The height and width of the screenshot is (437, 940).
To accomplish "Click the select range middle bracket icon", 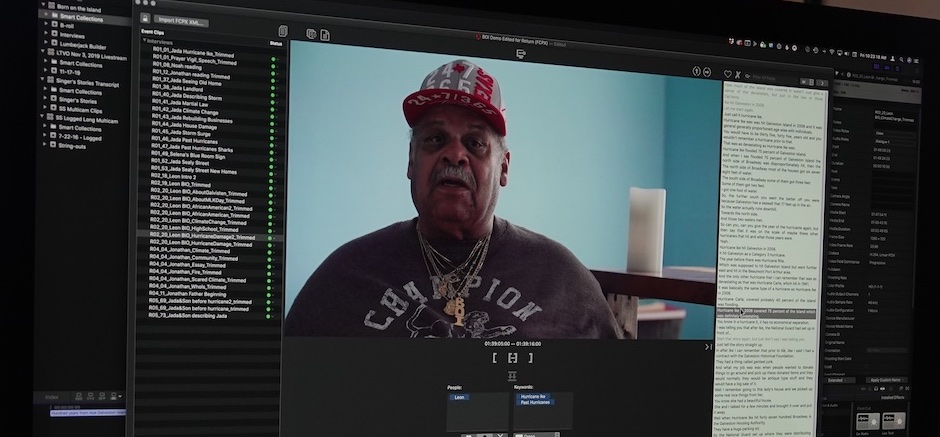I will [512, 358].
